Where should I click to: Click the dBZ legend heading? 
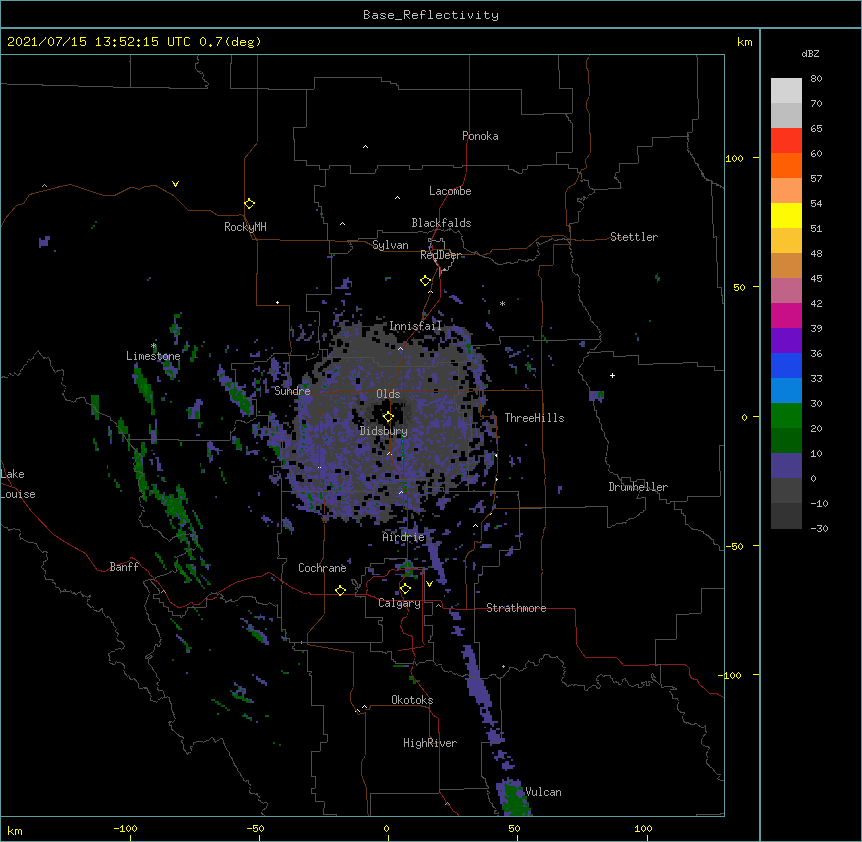[x=810, y=53]
